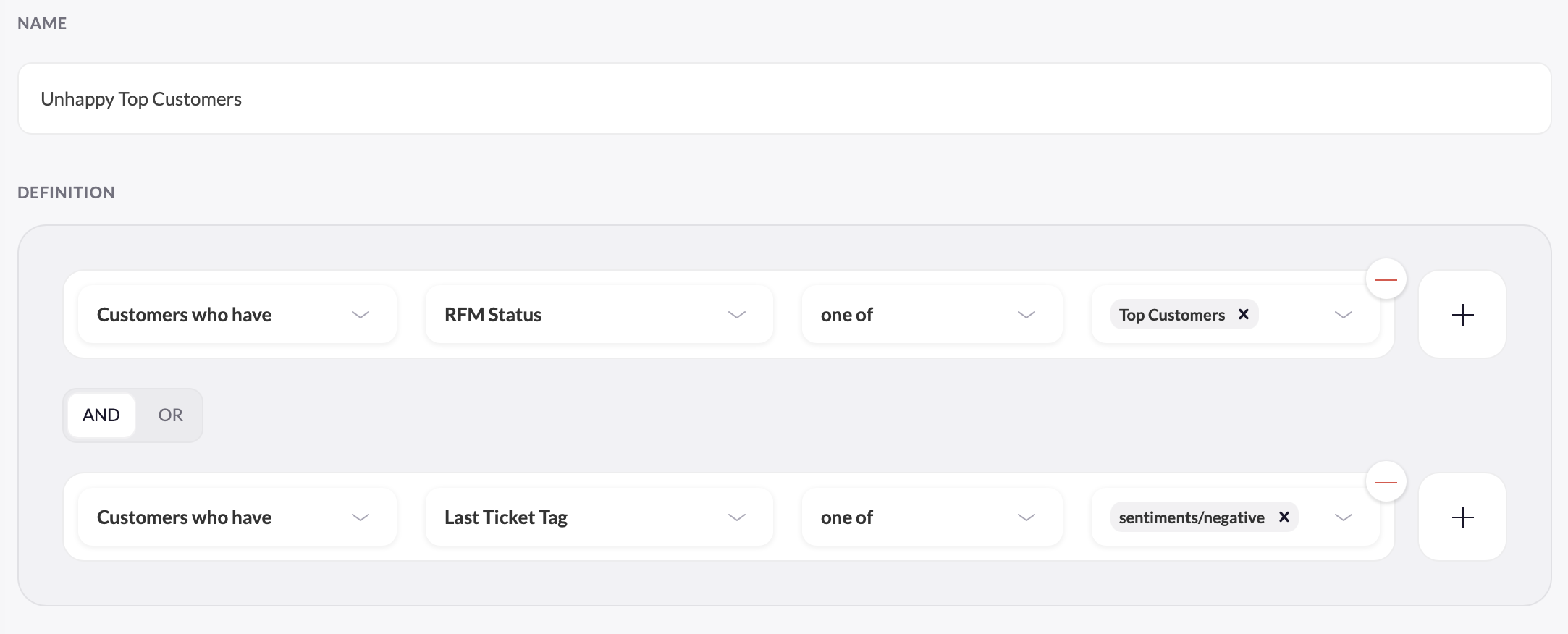The width and height of the screenshot is (1568, 634).
Task: Click the DEFINITION section label
Action: point(66,193)
